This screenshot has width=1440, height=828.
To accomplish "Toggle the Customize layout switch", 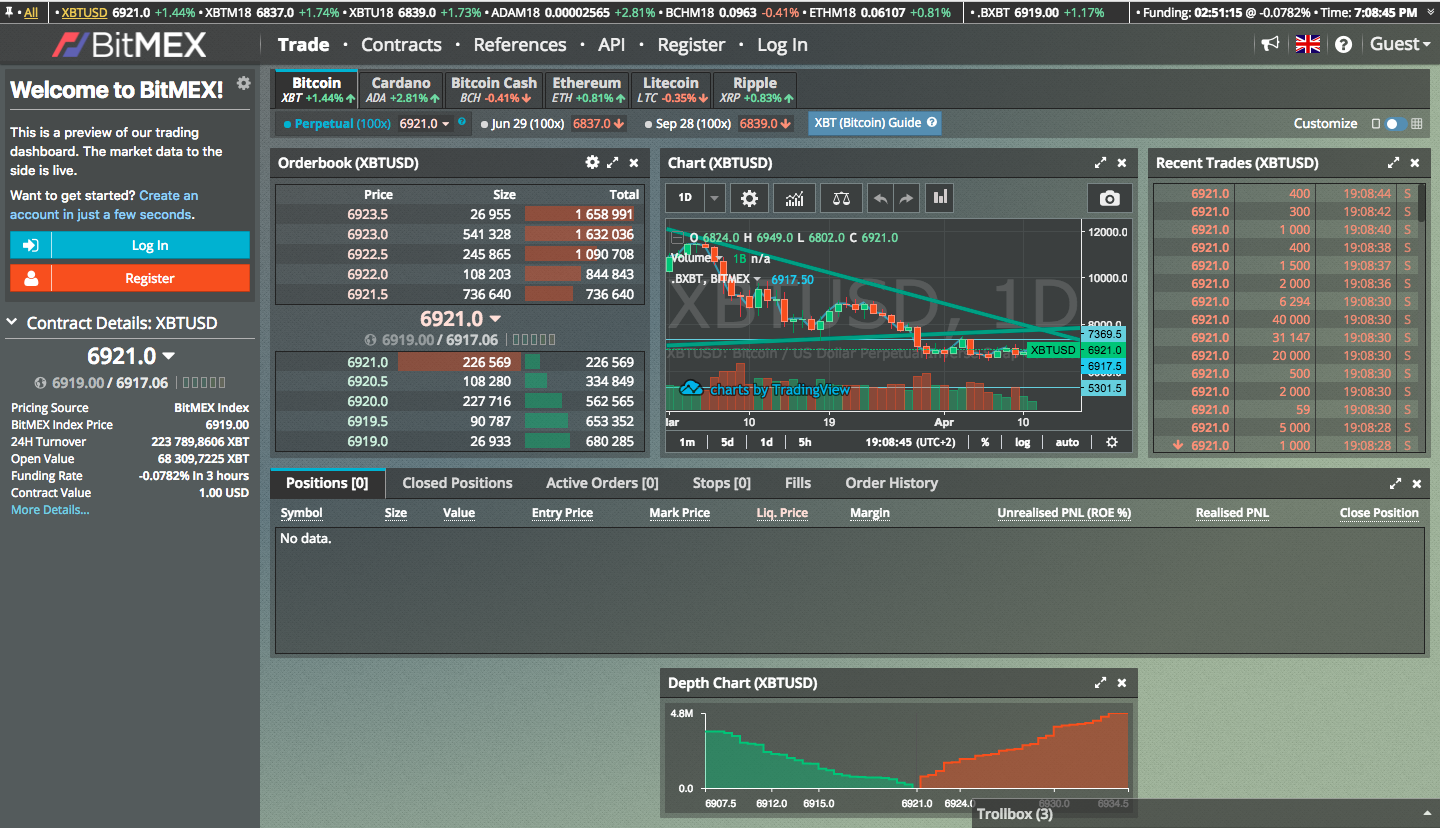I will click(x=1397, y=123).
